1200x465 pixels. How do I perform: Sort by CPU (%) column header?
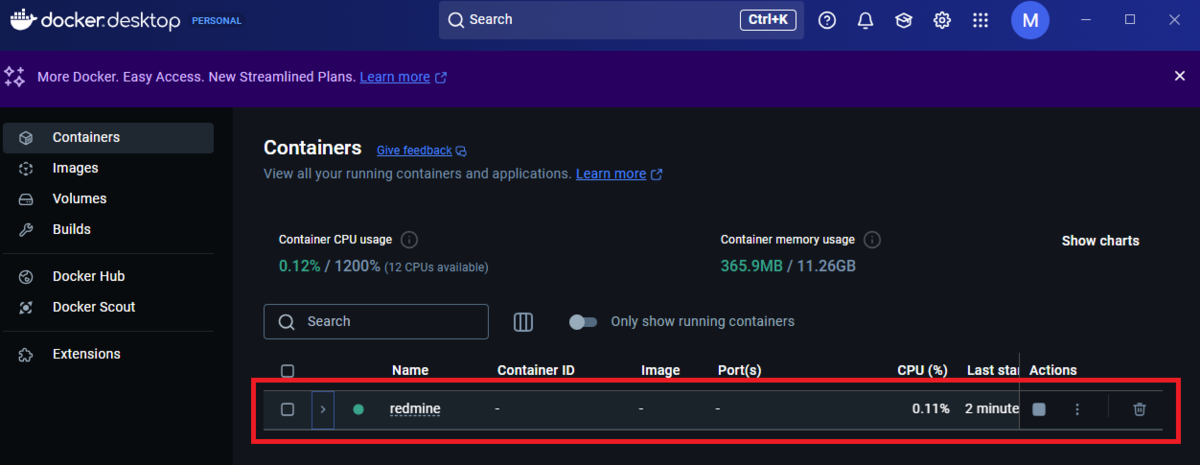pyautogui.click(x=922, y=371)
